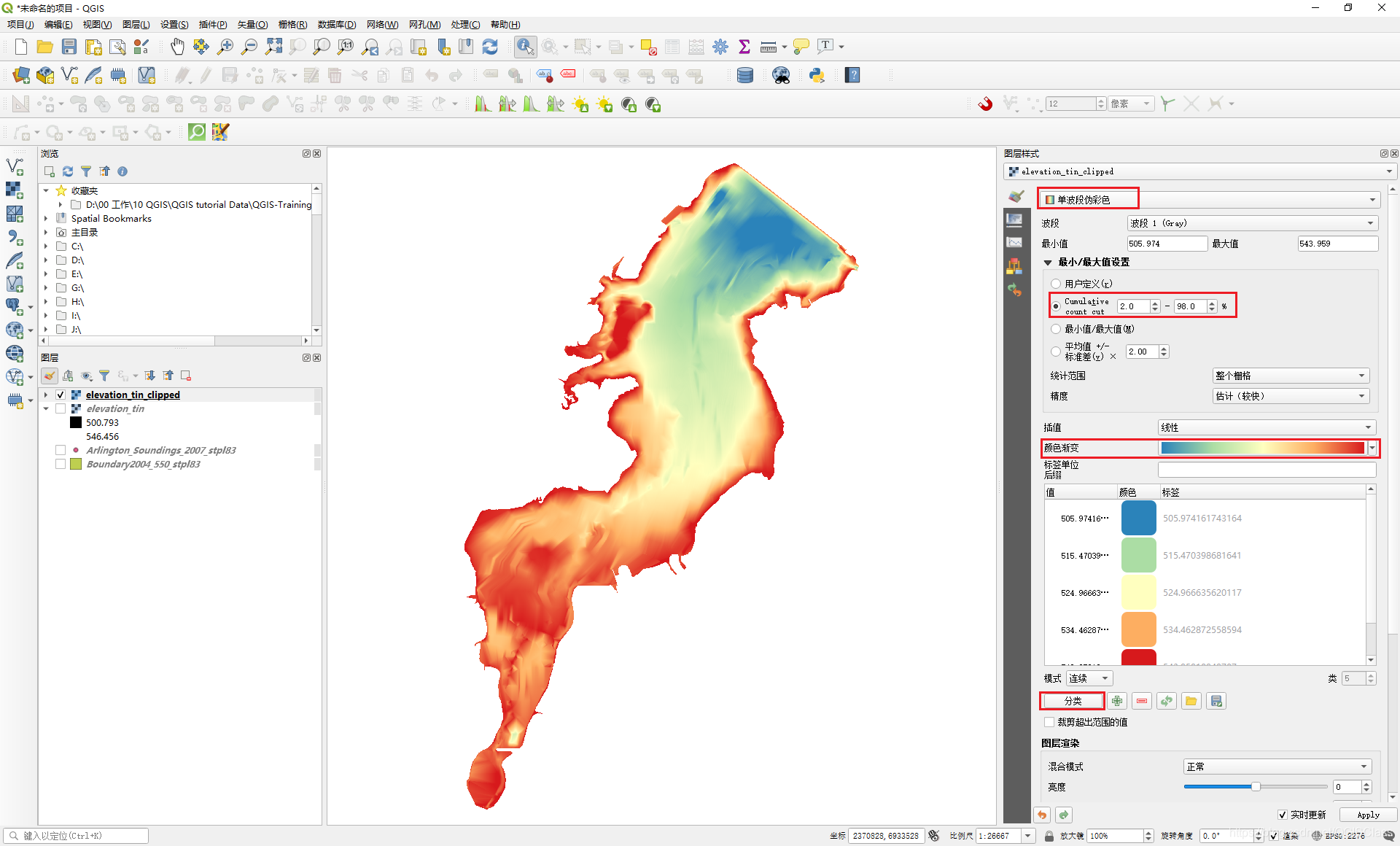
Task: Click the snapping magnet icon
Action: pos(986,104)
